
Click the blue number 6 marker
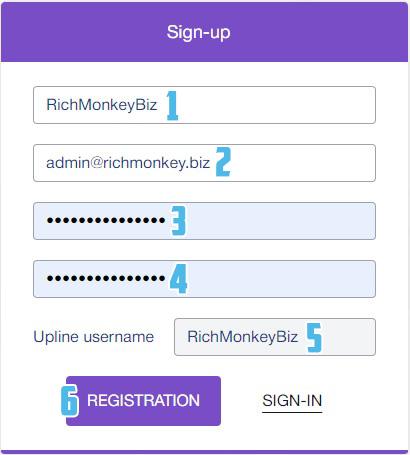click(x=70, y=400)
